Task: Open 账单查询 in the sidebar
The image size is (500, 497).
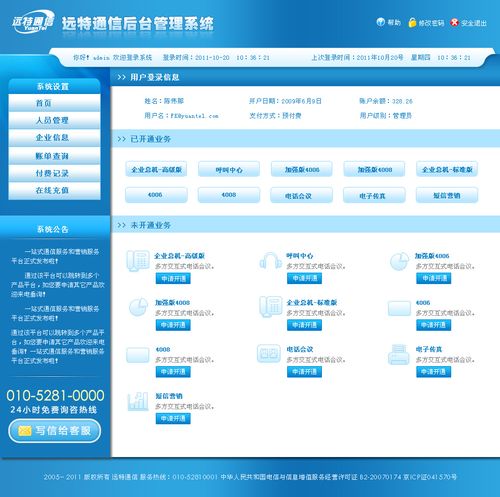Action: tap(54, 156)
